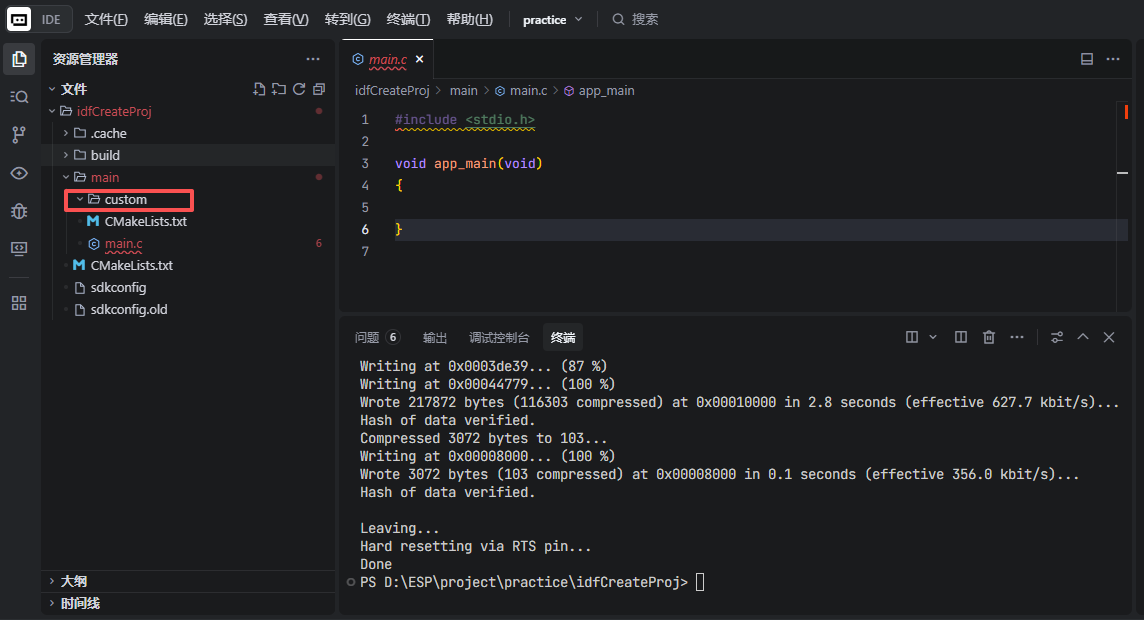The width and height of the screenshot is (1144, 620).
Task: Click the void app_main(void) line
Action: click(x=468, y=163)
